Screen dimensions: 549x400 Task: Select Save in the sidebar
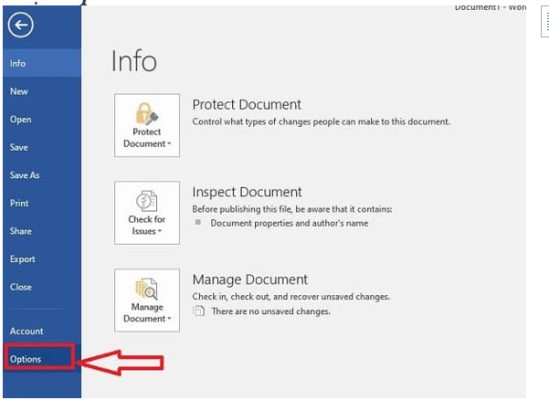(x=42, y=147)
